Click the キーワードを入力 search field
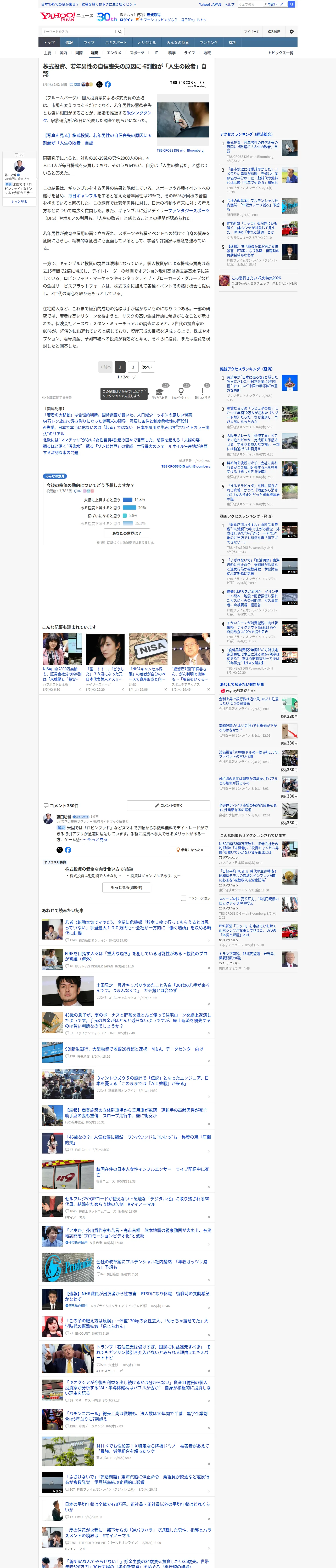Screen dimensions: 336x1568 click(x=79, y=32)
